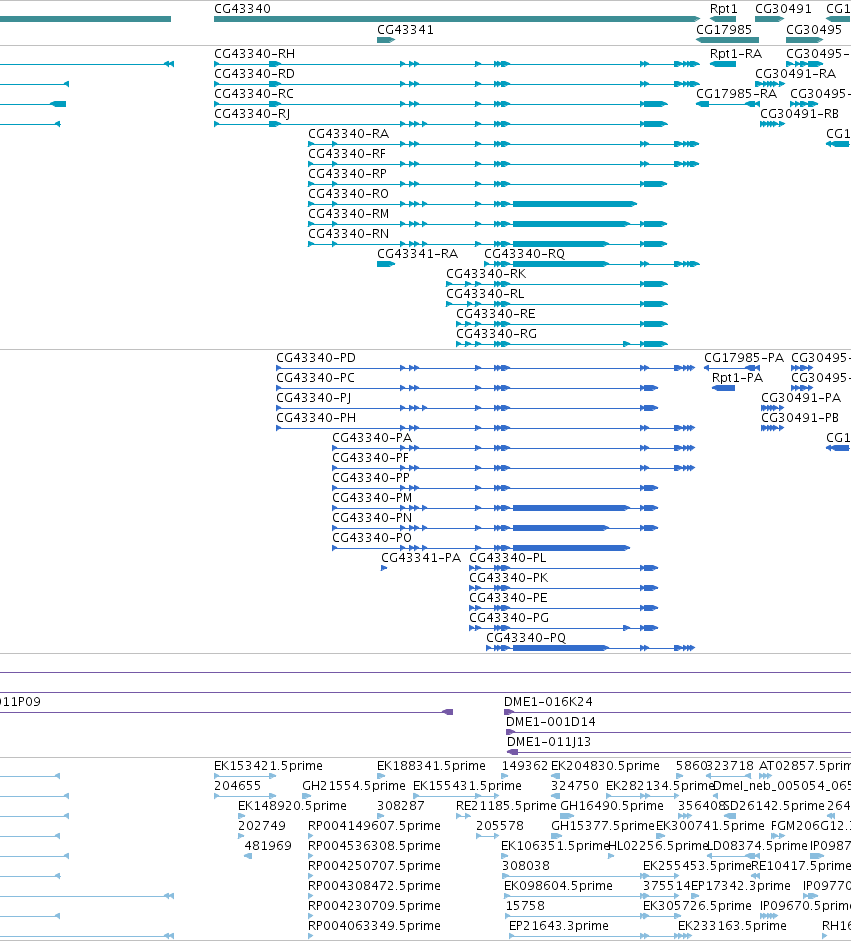Screen dimensions: 851x941
Task: Click the Rpt1-RA transcript label
Action: [736, 54]
